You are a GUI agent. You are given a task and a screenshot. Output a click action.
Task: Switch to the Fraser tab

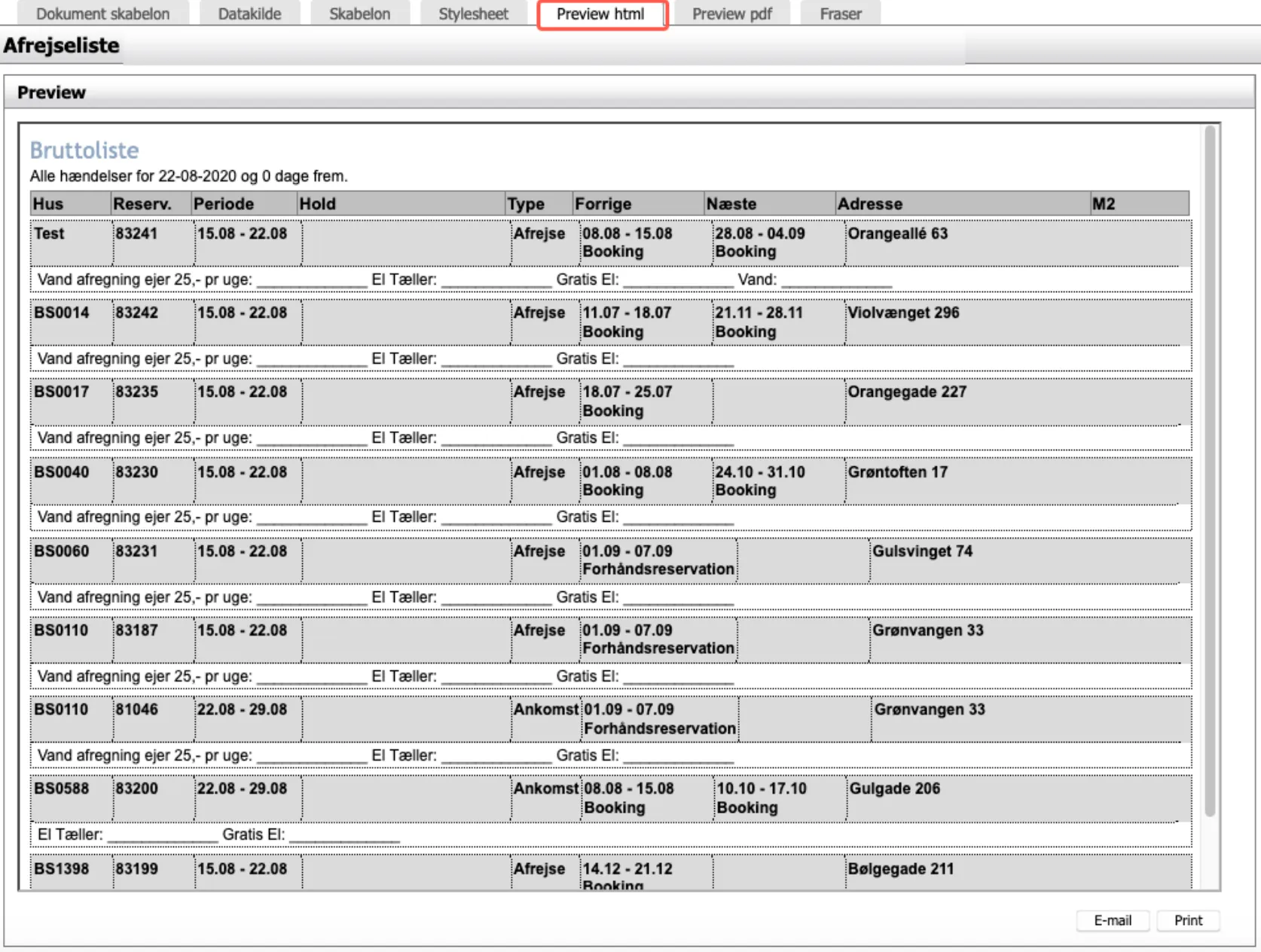pos(840,14)
